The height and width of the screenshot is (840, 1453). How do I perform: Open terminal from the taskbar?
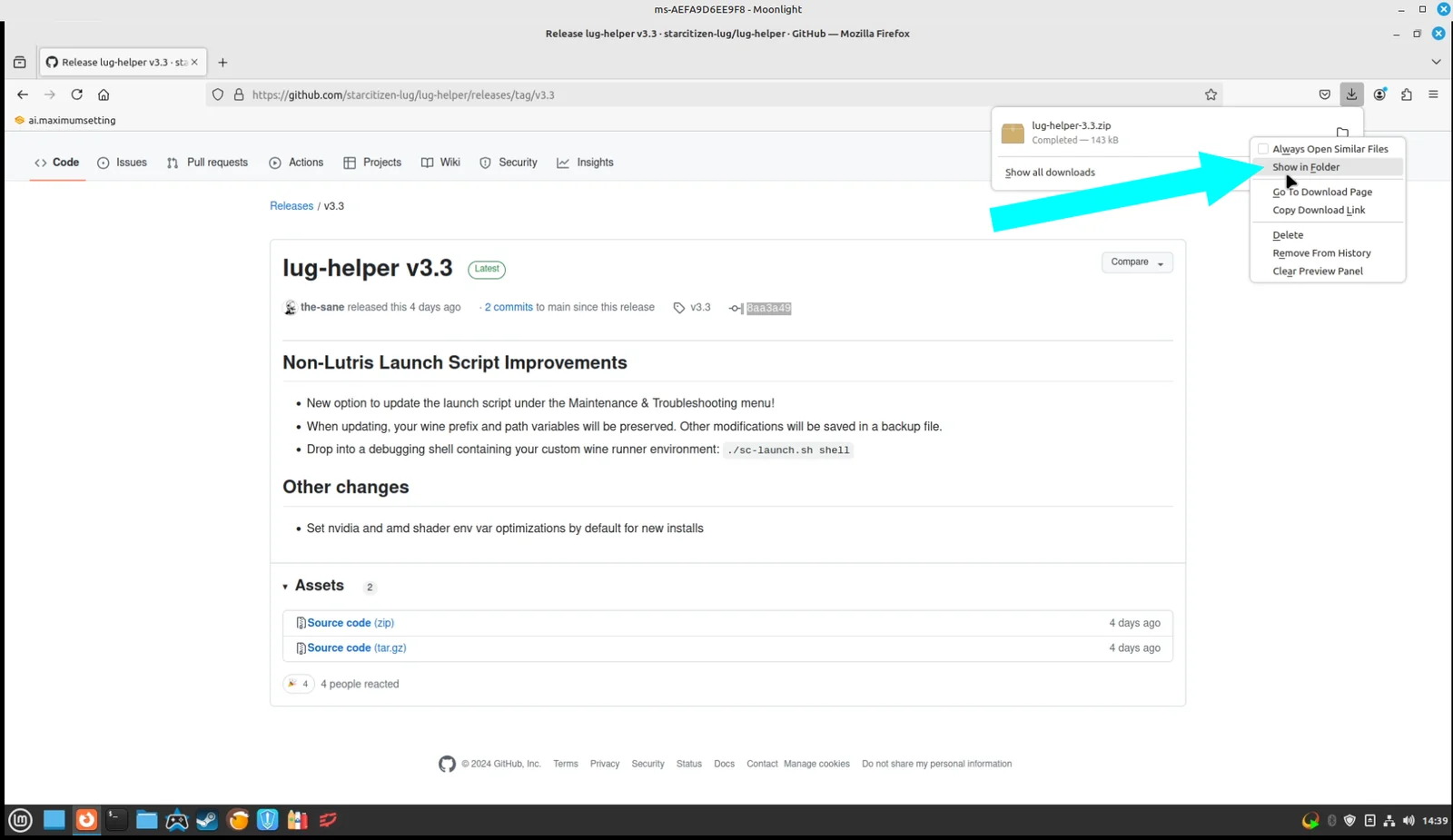[x=116, y=820]
